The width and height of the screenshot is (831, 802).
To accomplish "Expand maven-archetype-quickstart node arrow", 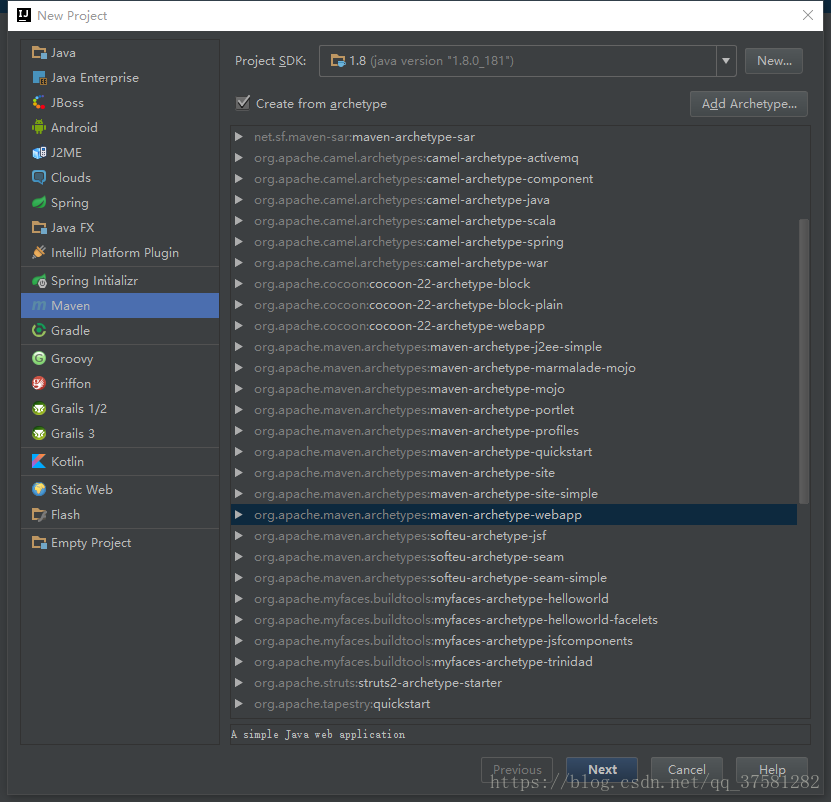I will click(x=239, y=452).
